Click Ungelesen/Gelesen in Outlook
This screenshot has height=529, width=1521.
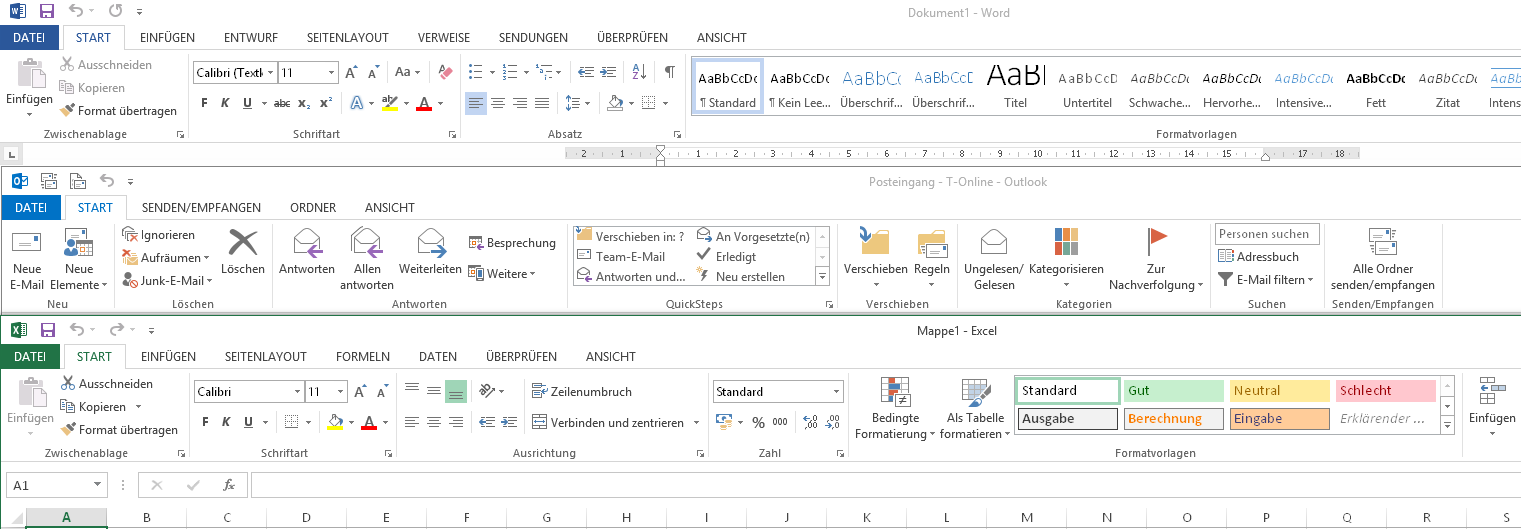click(993, 260)
